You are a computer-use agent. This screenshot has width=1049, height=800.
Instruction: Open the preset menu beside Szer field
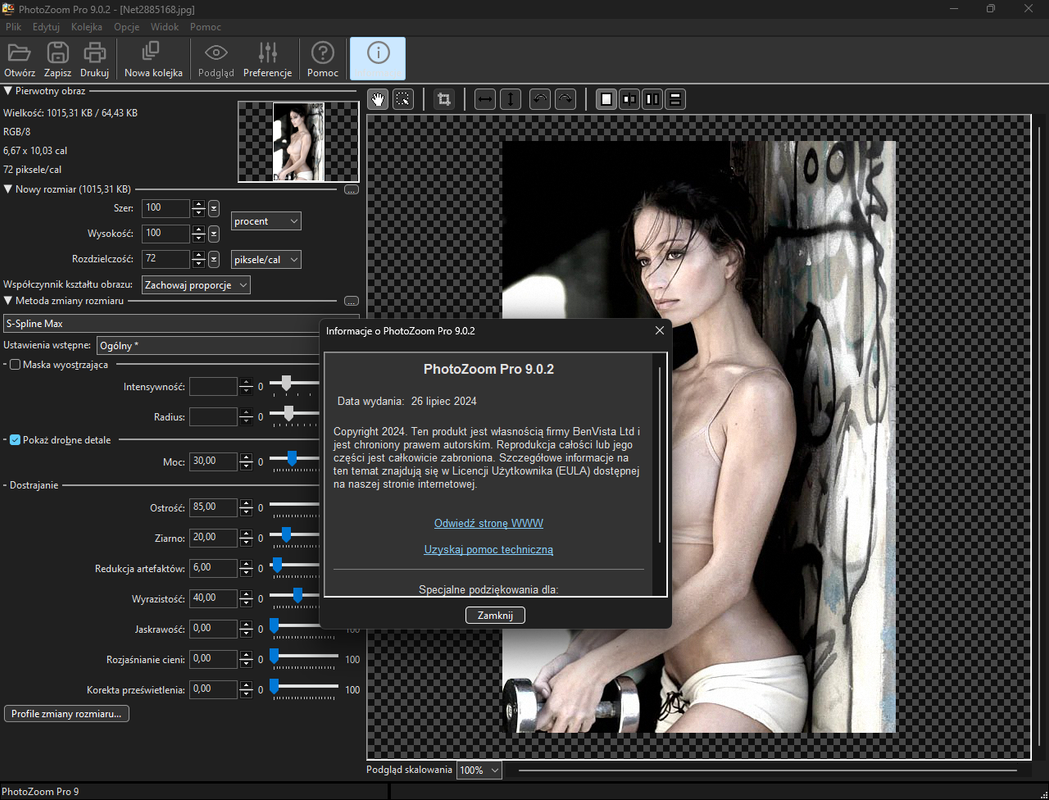[214, 209]
